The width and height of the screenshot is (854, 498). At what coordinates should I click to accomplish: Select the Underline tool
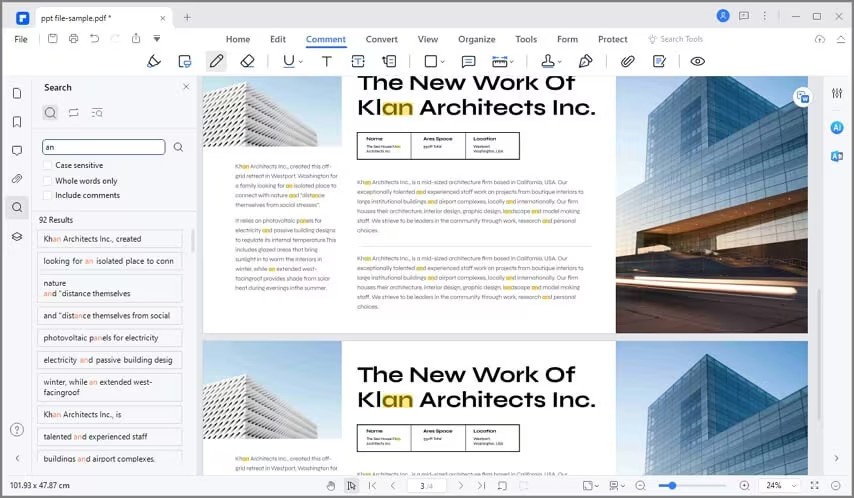289,62
